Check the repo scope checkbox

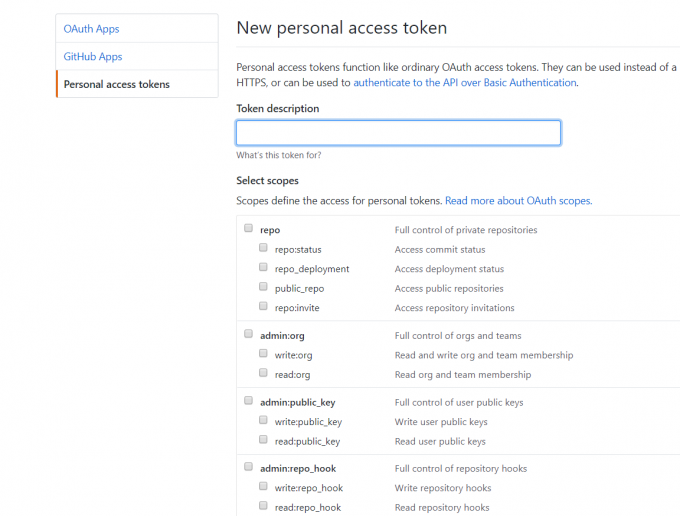tap(248, 229)
